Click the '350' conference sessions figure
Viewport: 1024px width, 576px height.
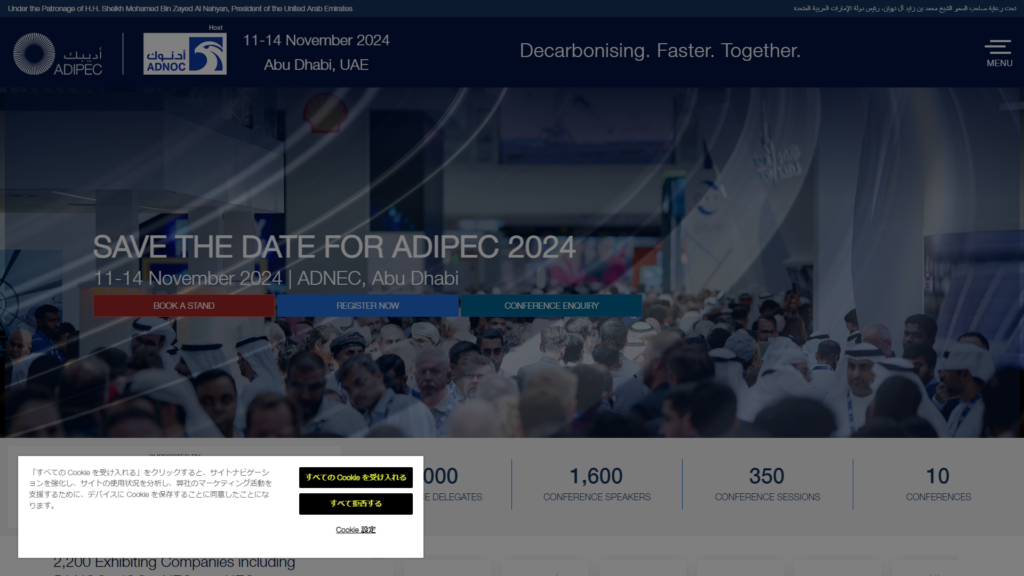pyautogui.click(x=767, y=476)
